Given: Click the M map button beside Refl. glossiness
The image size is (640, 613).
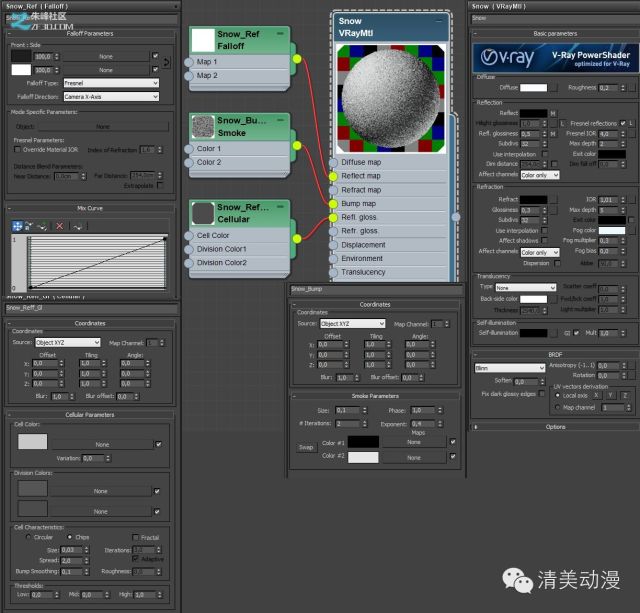Looking at the screenshot, I should coord(553,133).
